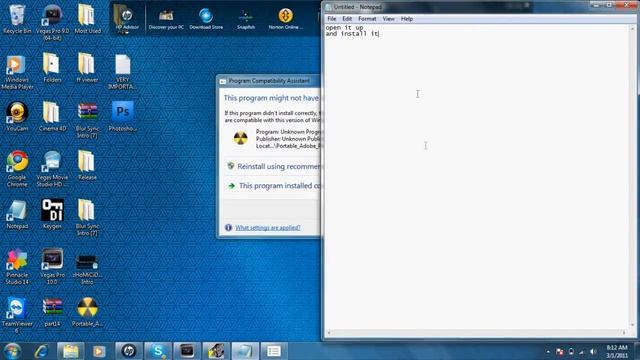Launch Internet Explorer from the taskbar
The height and width of the screenshot is (360, 640).
click(42, 351)
